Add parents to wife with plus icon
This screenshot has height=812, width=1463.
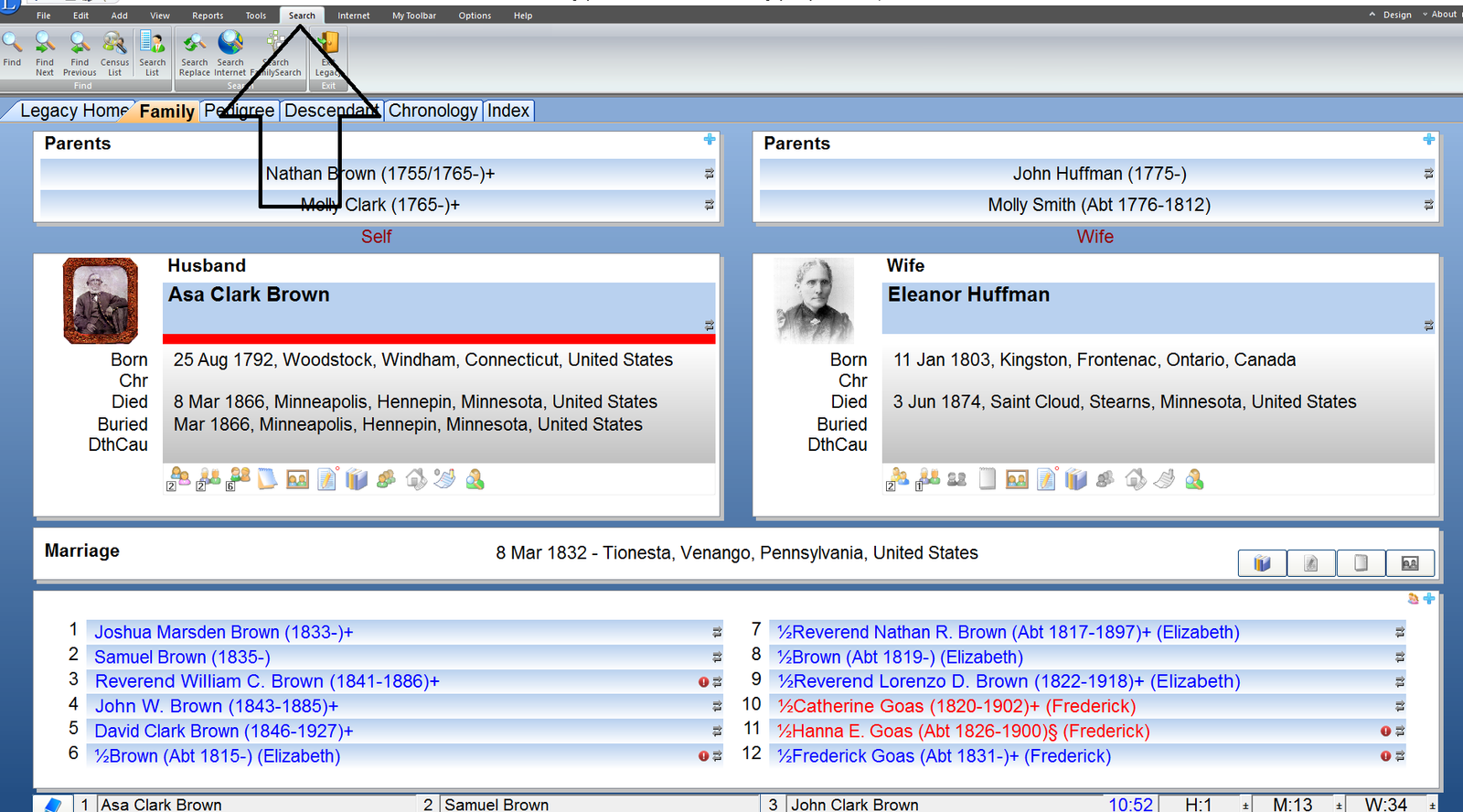pos(1428,139)
